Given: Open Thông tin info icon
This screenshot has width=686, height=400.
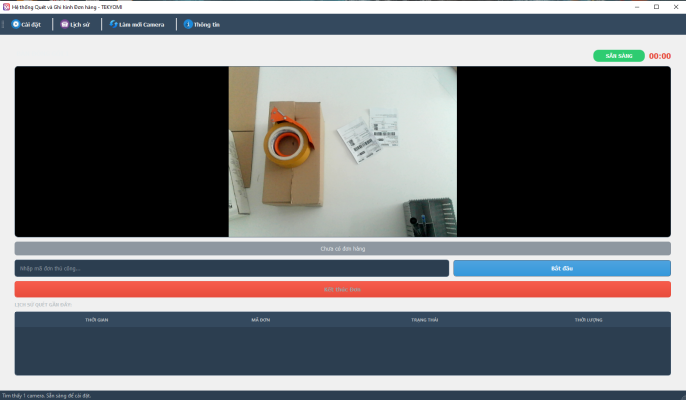Looking at the screenshot, I should (188, 24).
